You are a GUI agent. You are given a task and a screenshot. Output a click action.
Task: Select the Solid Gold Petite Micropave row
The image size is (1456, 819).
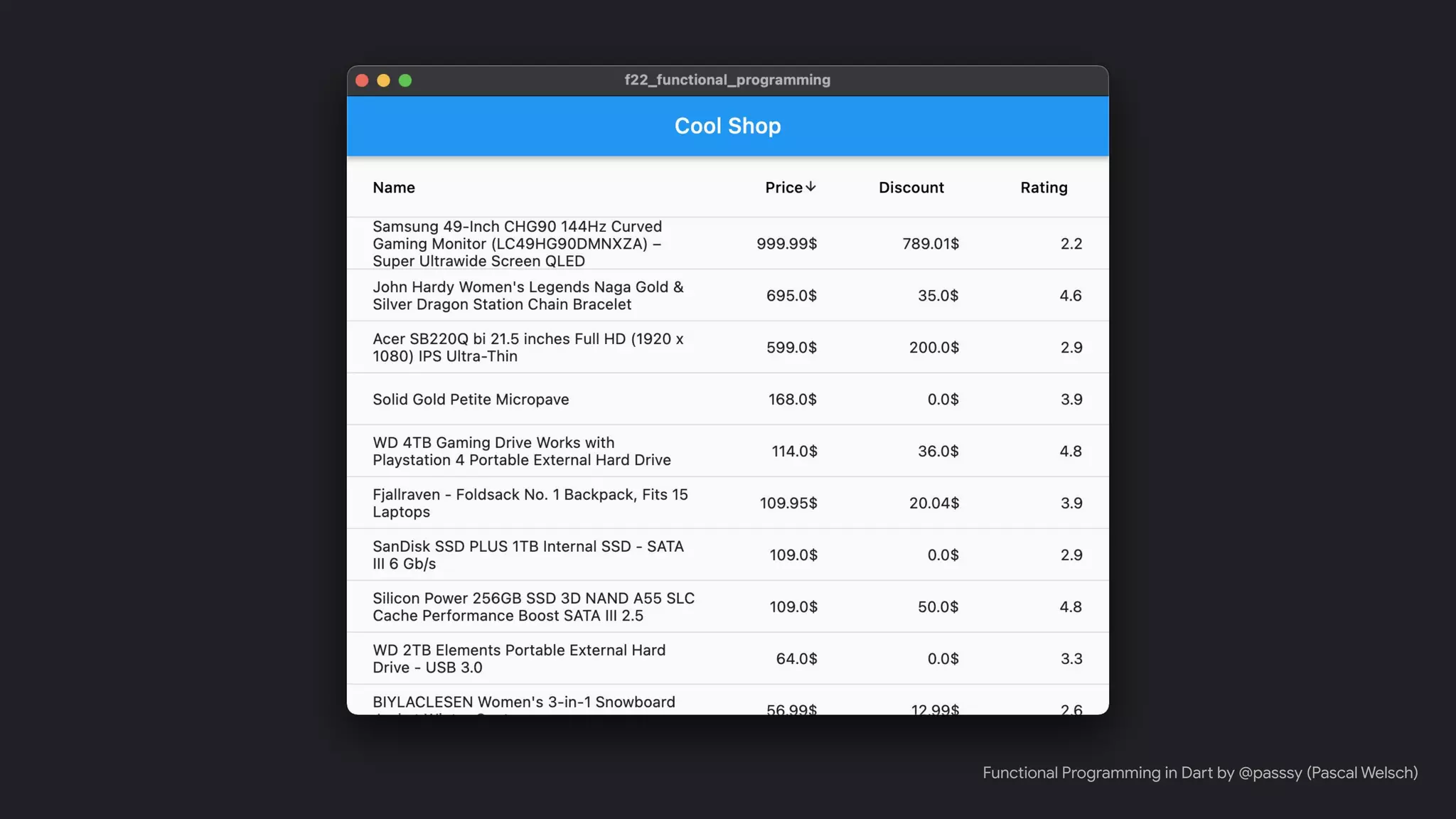pos(727,399)
